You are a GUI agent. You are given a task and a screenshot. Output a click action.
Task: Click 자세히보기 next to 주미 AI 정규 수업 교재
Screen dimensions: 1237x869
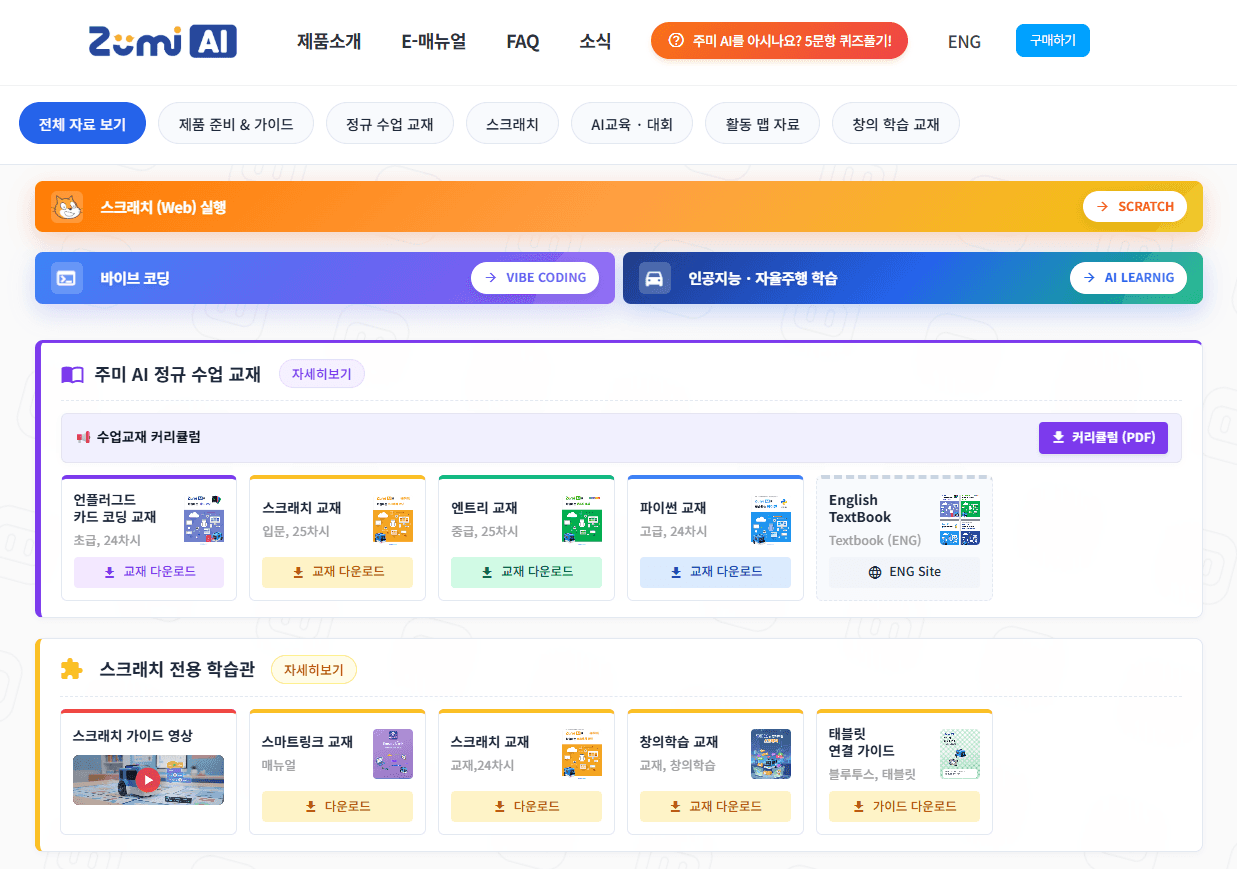click(322, 374)
